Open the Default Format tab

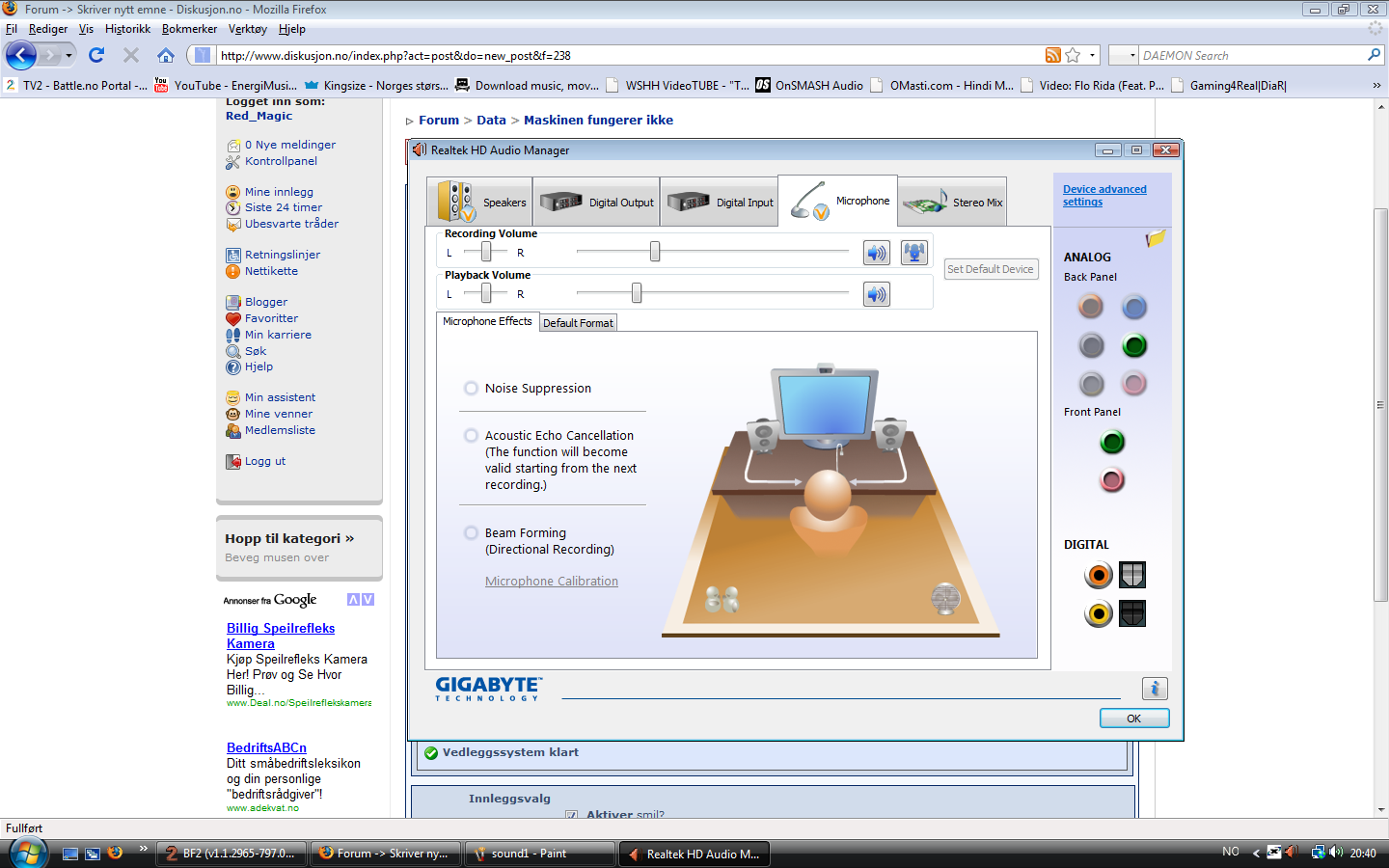[x=578, y=323]
